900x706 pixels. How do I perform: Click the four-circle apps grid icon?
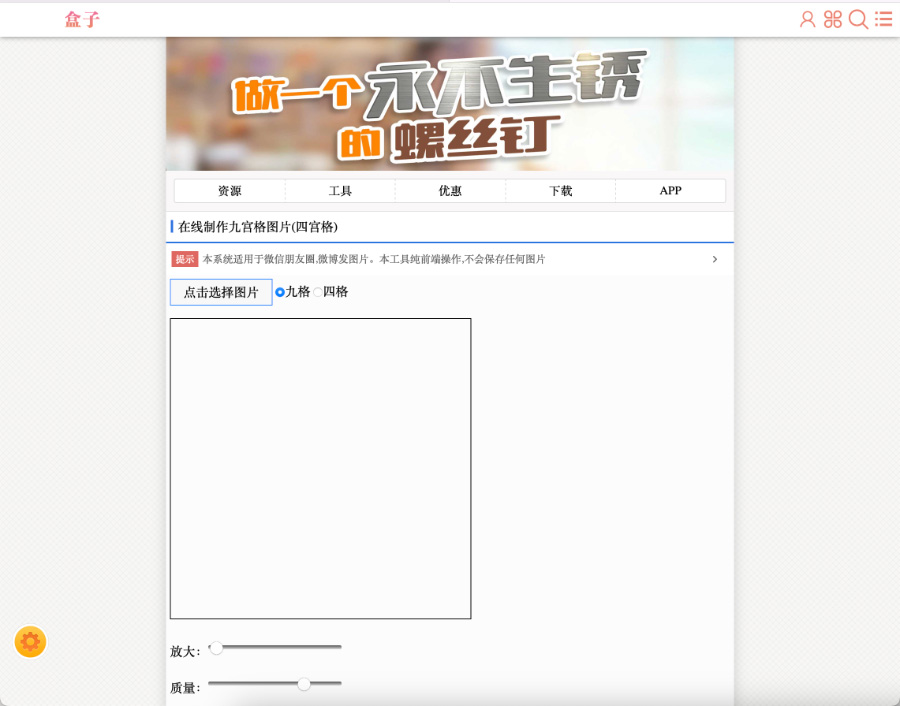pos(832,19)
